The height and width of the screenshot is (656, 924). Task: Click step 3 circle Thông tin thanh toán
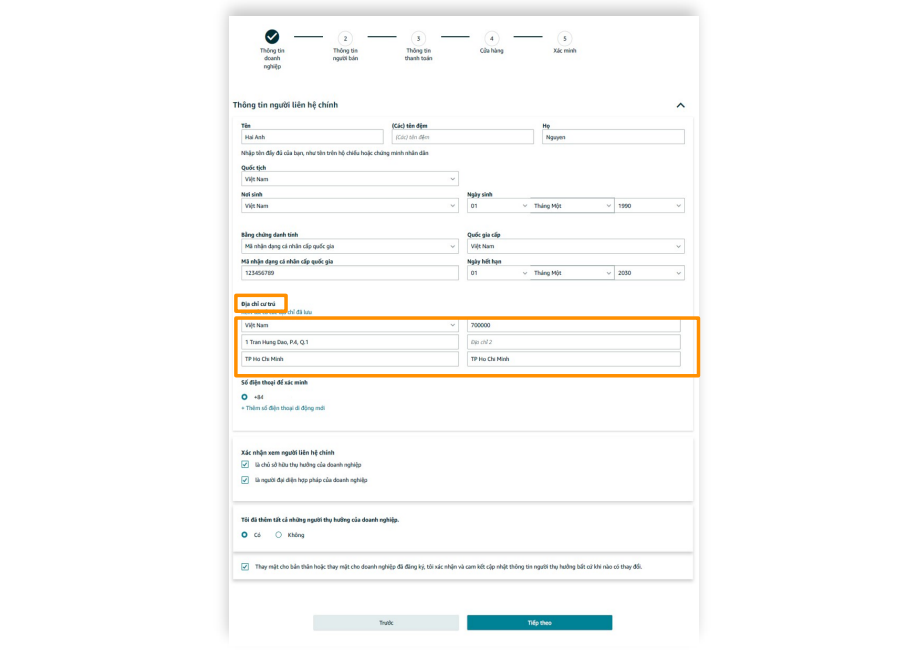[x=418, y=38]
